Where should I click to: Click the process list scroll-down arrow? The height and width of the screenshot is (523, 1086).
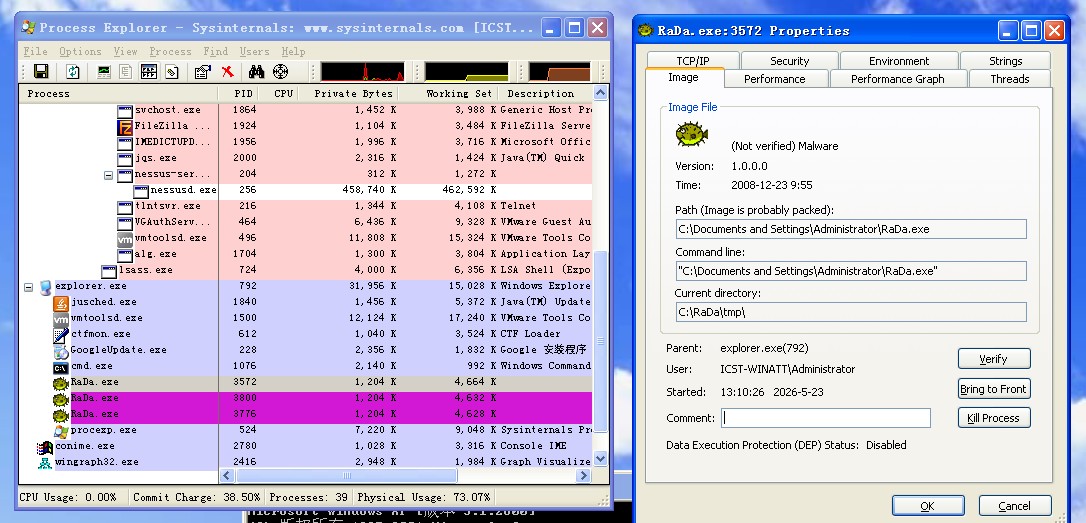[x=600, y=459]
